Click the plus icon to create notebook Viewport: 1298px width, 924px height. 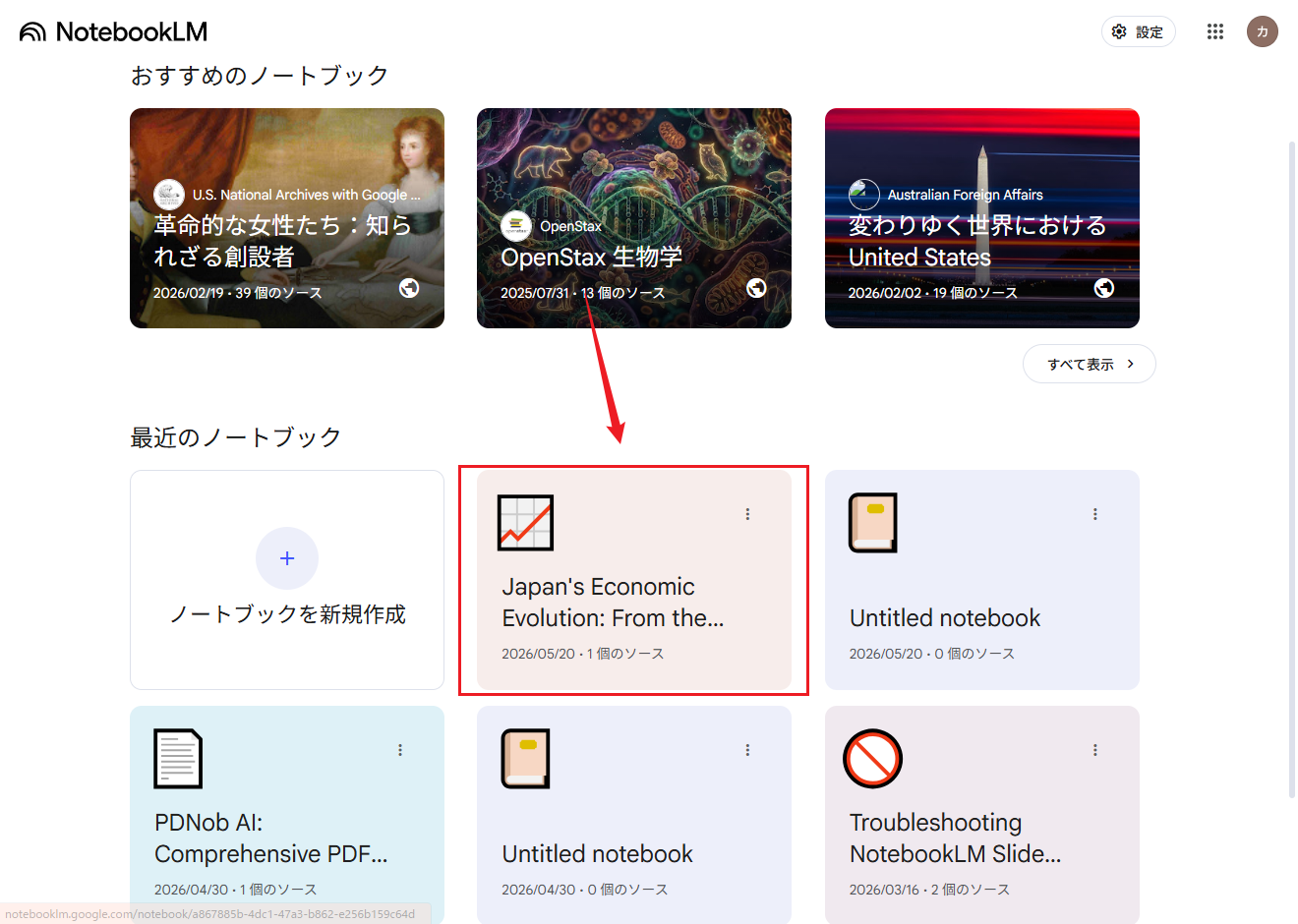[287, 558]
